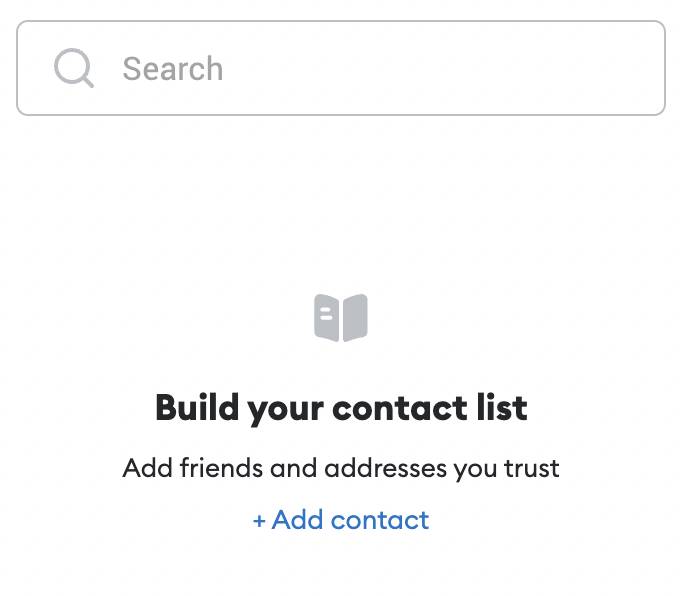Select the Build your contact list heading
Screen dimensions: 684x596
click(341, 408)
